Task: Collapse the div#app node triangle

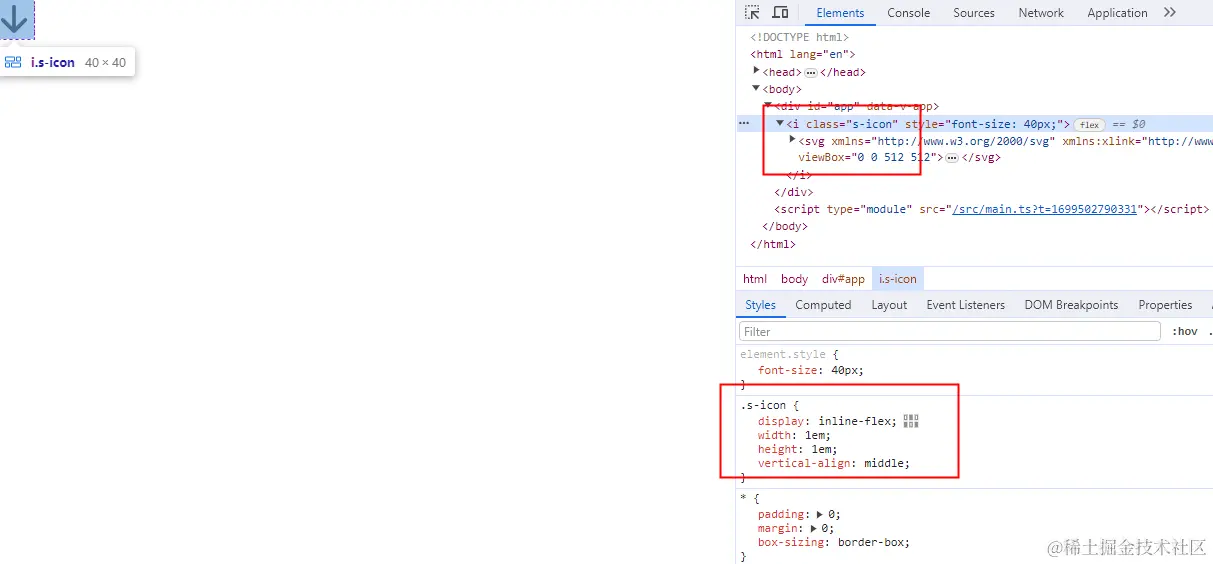Action: (x=768, y=106)
